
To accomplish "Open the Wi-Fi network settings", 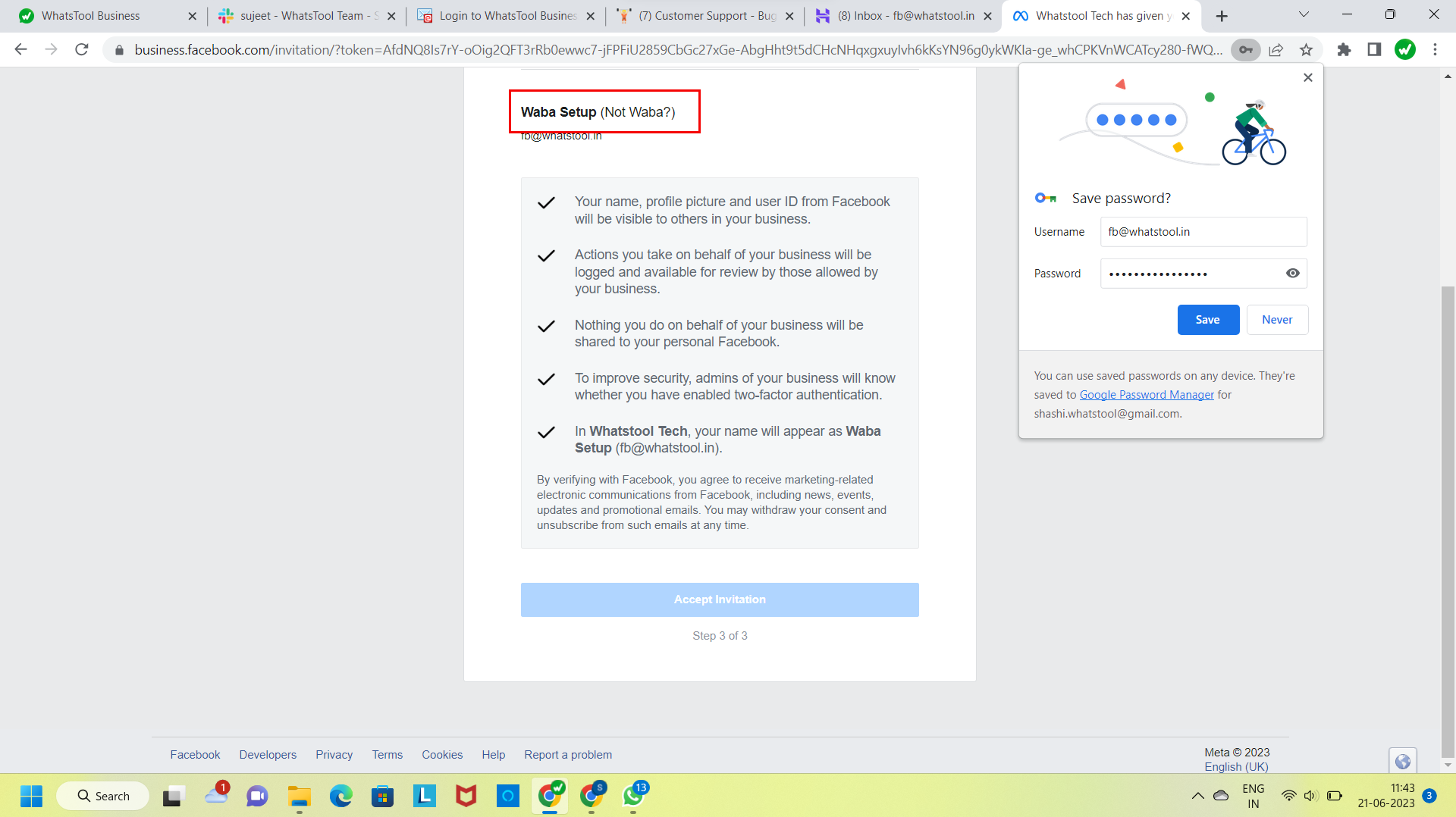I will 1288,796.
